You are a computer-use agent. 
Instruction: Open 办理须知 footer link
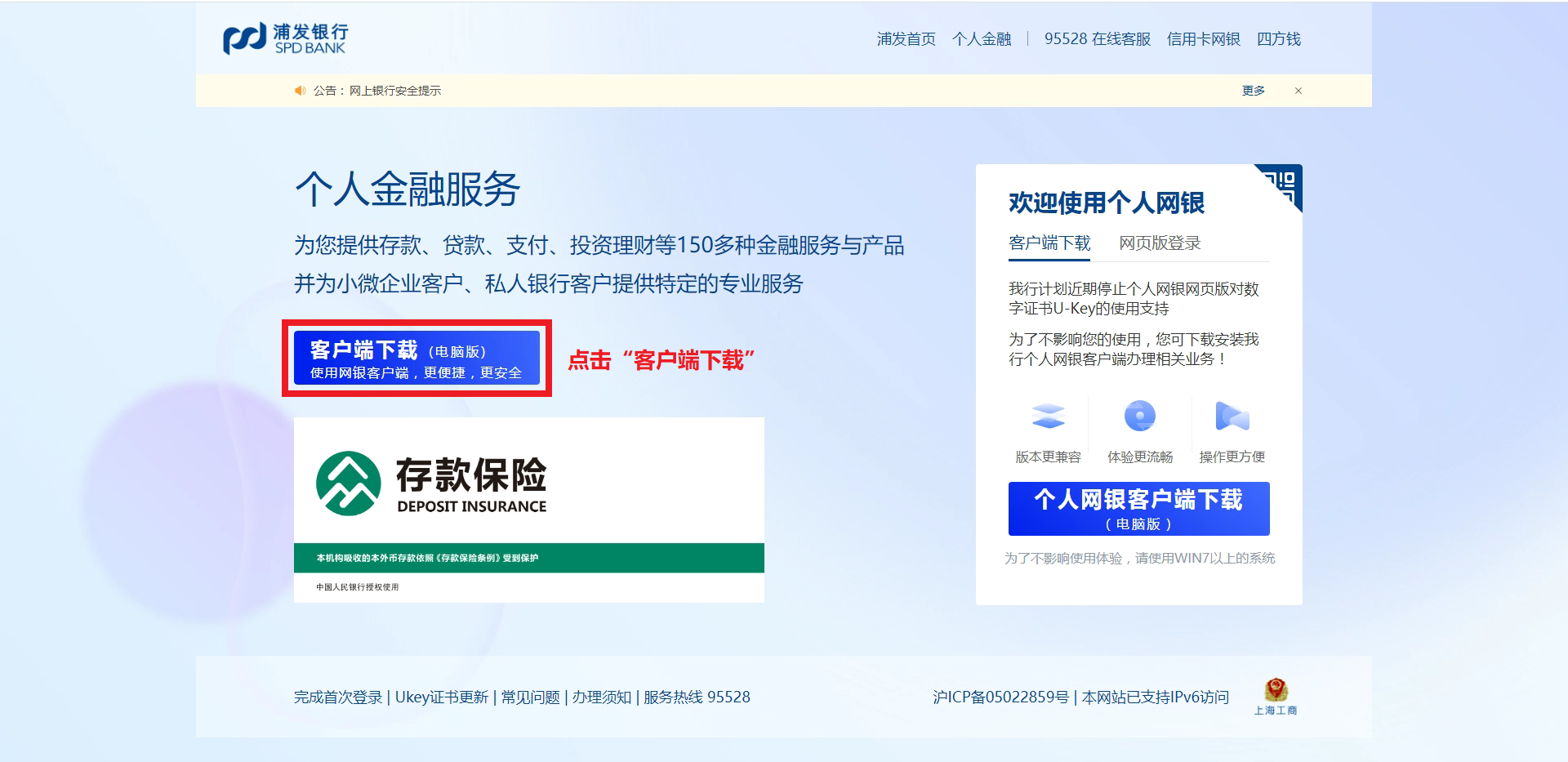pyautogui.click(x=602, y=697)
